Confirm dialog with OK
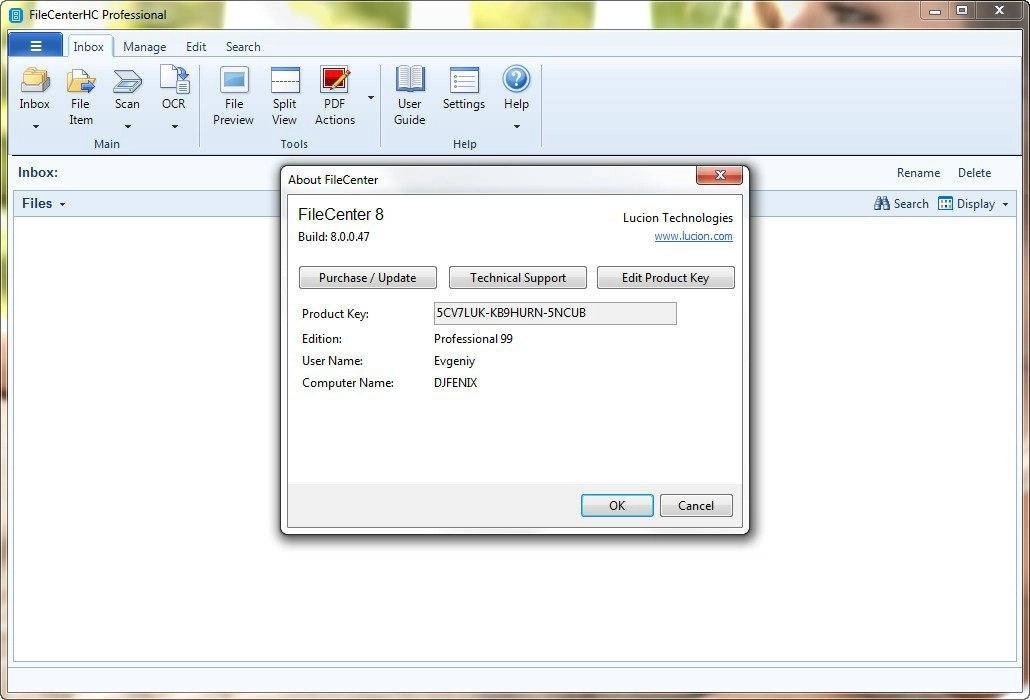The height and width of the screenshot is (700, 1030). coord(617,506)
